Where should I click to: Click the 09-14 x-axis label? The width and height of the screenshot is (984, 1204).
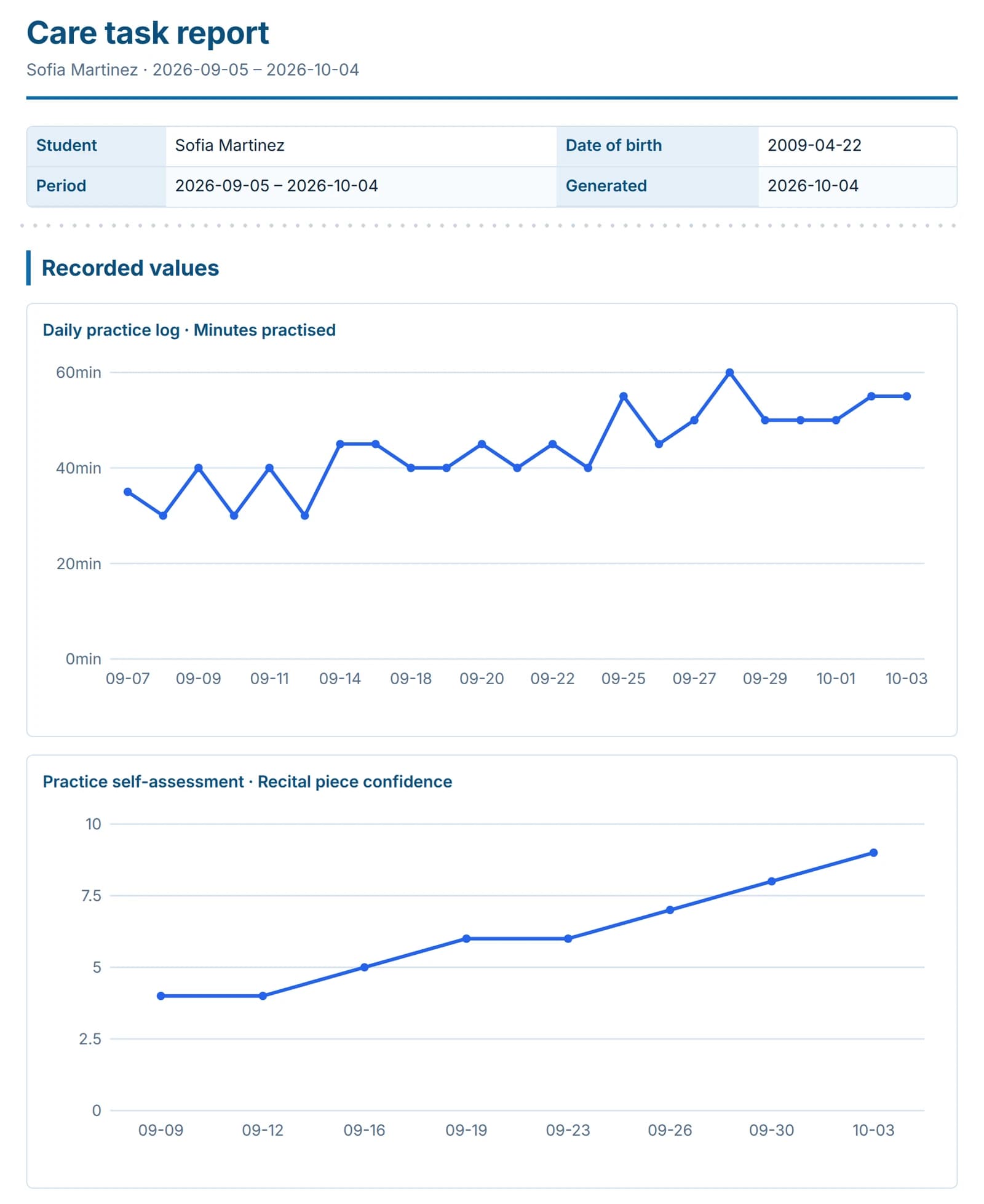[340, 679]
